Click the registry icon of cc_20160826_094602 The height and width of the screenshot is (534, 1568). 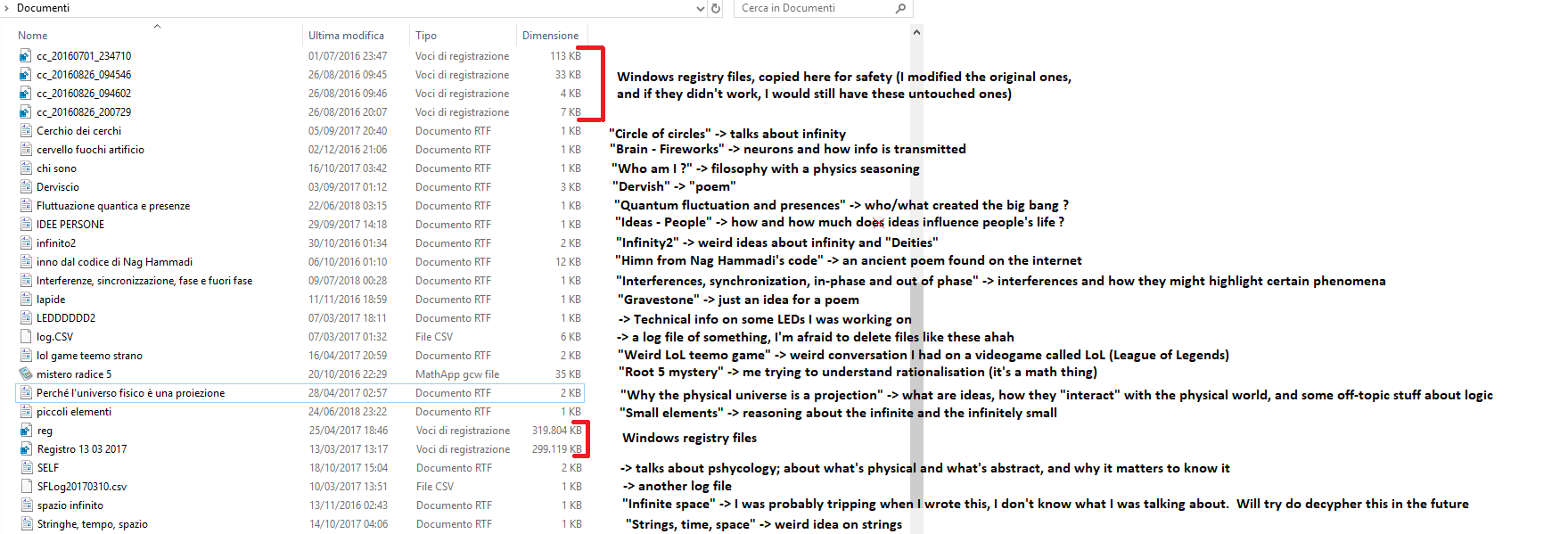coord(25,93)
